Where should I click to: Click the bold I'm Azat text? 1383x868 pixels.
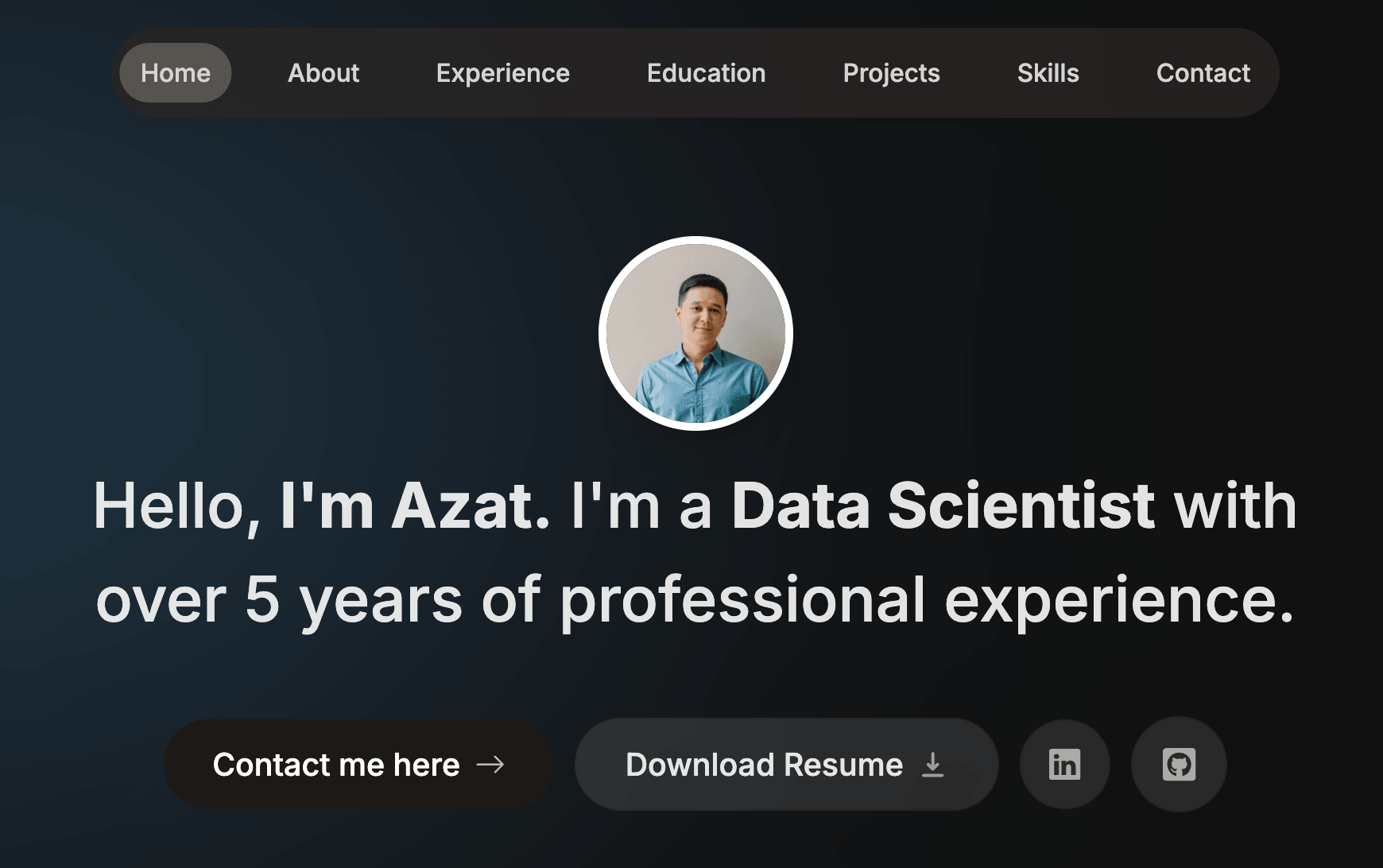415,506
